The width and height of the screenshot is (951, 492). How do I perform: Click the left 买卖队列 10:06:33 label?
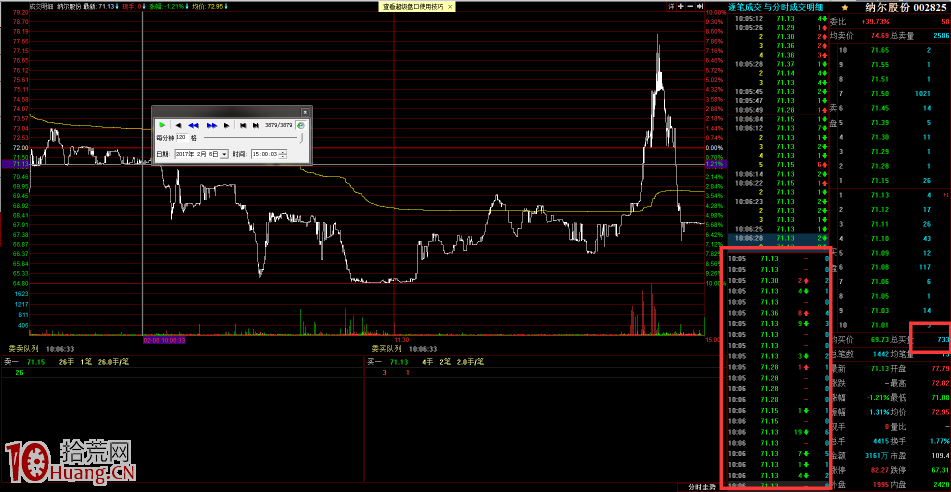(x=41, y=349)
